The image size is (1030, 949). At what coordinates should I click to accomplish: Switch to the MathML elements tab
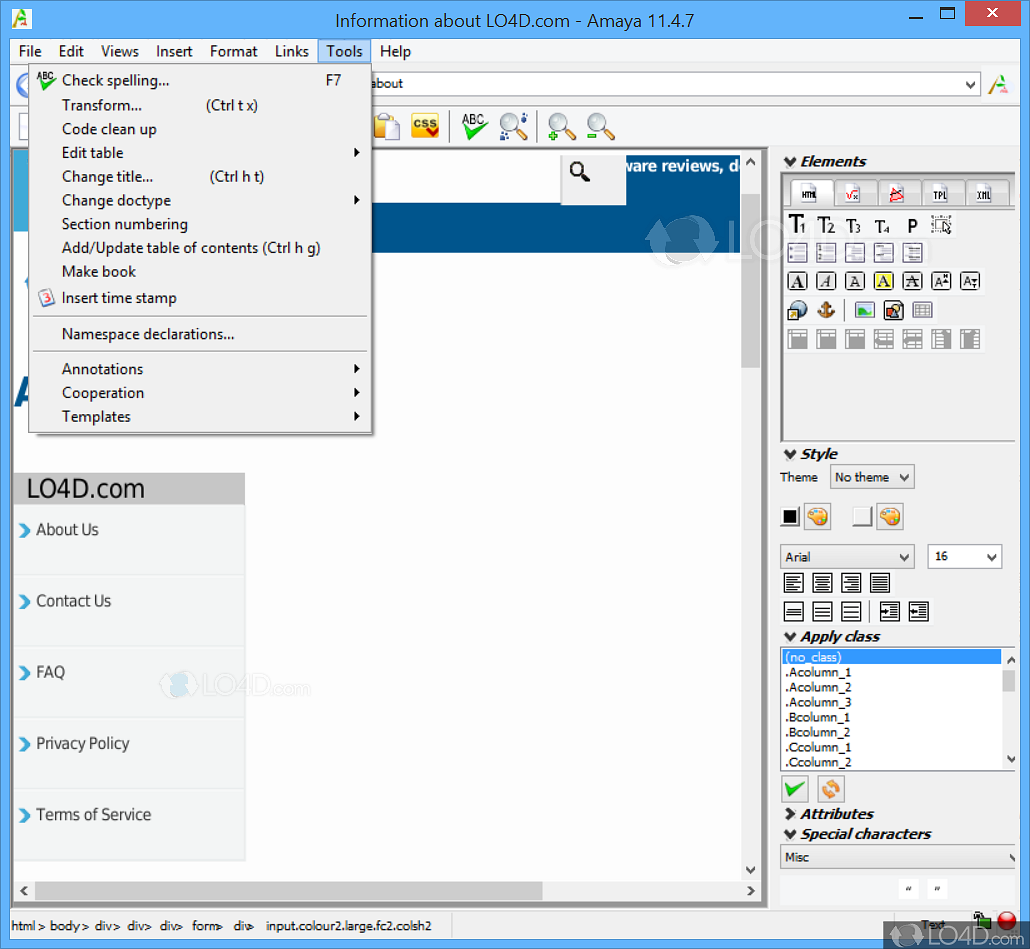click(x=853, y=193)
